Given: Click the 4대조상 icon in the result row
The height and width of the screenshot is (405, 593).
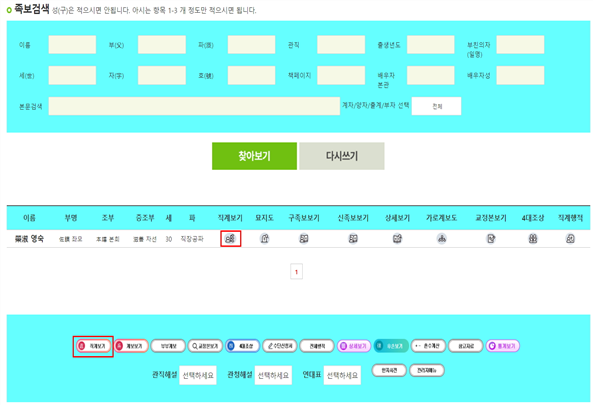Looking at the screenshot, I should coord(533,239).
